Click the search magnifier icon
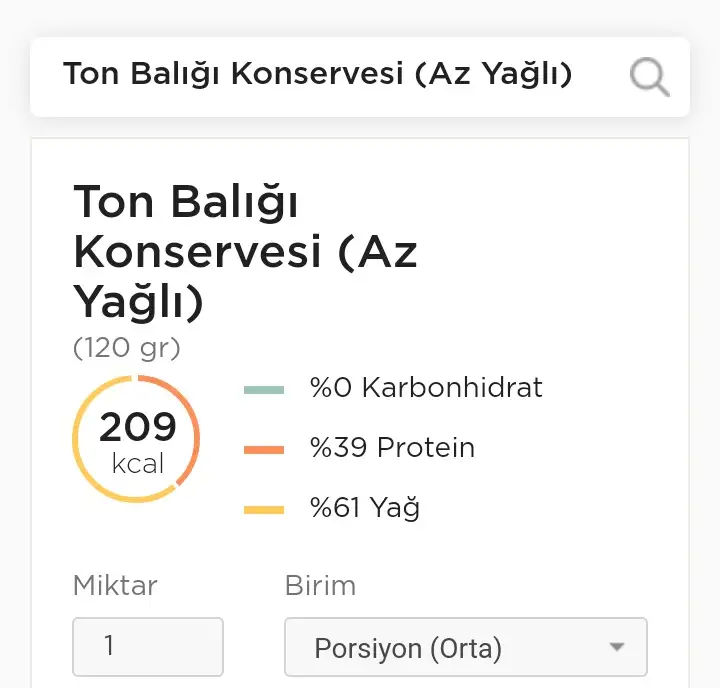 click(x=649, y=76)
